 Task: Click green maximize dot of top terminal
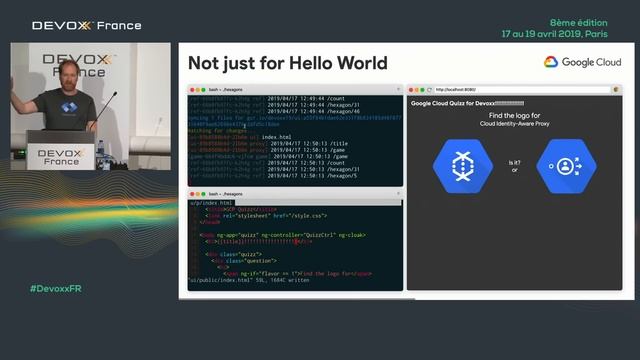point(203,90)
